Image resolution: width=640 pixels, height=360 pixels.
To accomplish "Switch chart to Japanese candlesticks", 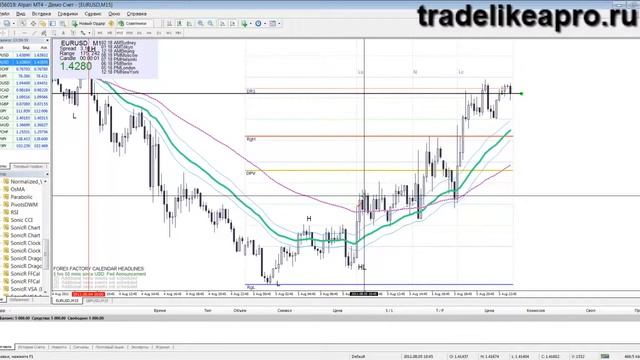I will point(180,24).
